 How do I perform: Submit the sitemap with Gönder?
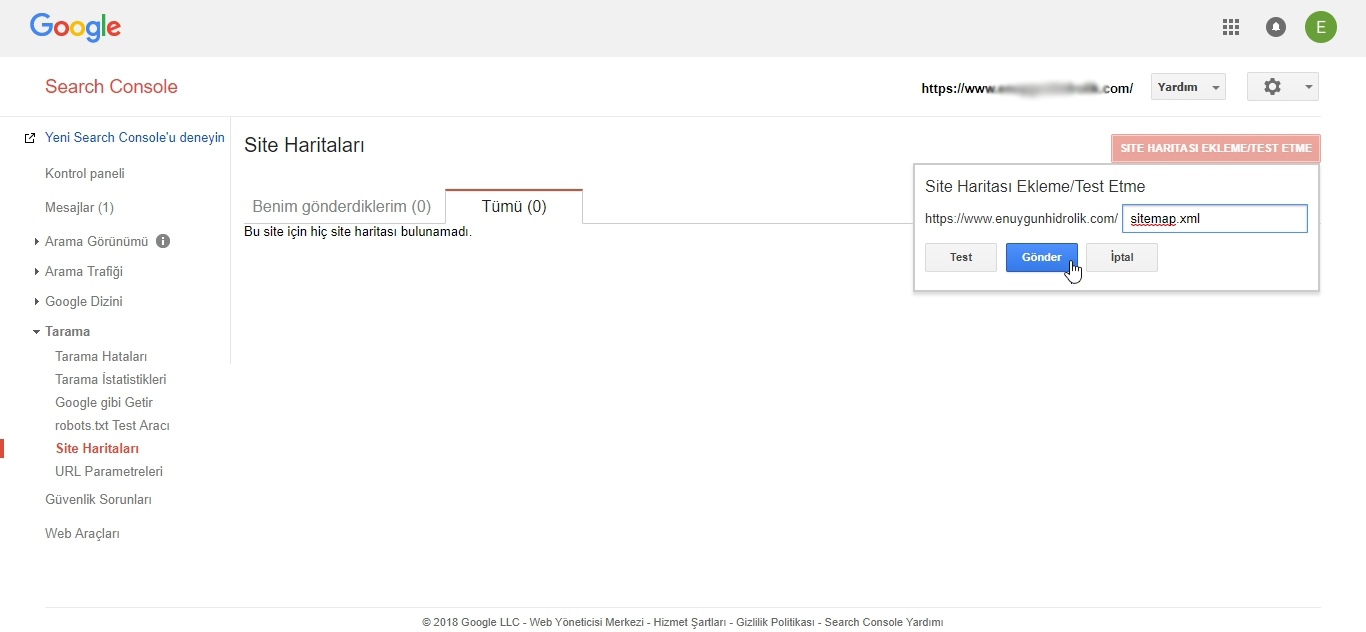point(1041,257)
